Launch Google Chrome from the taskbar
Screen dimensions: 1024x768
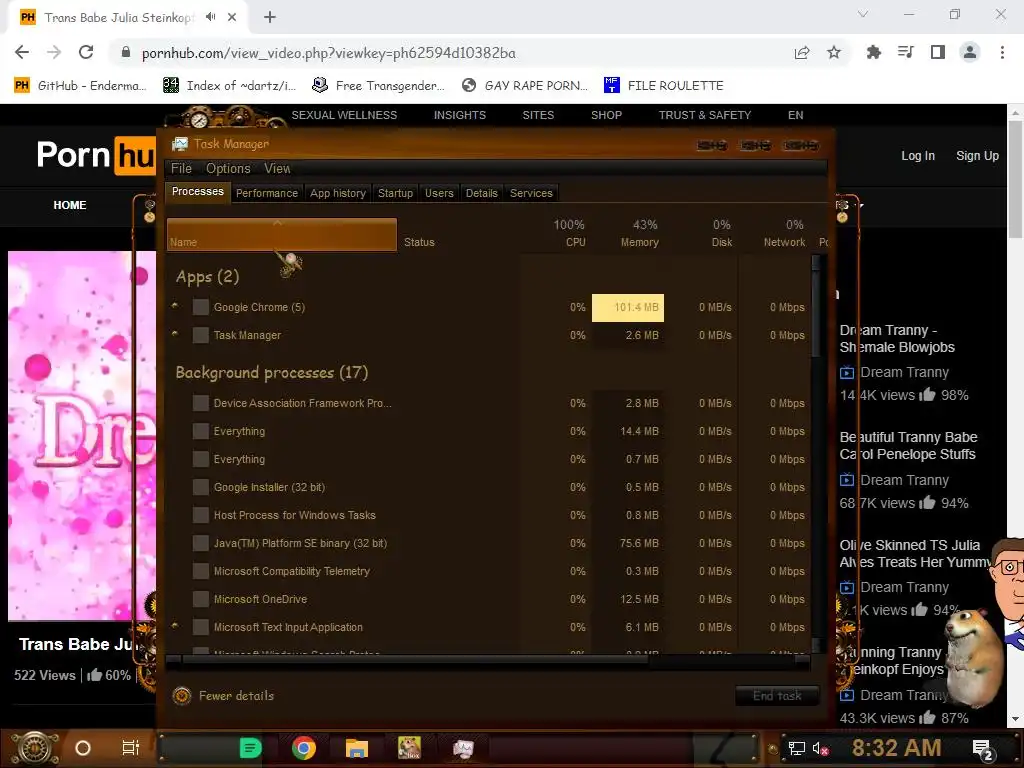304,748
